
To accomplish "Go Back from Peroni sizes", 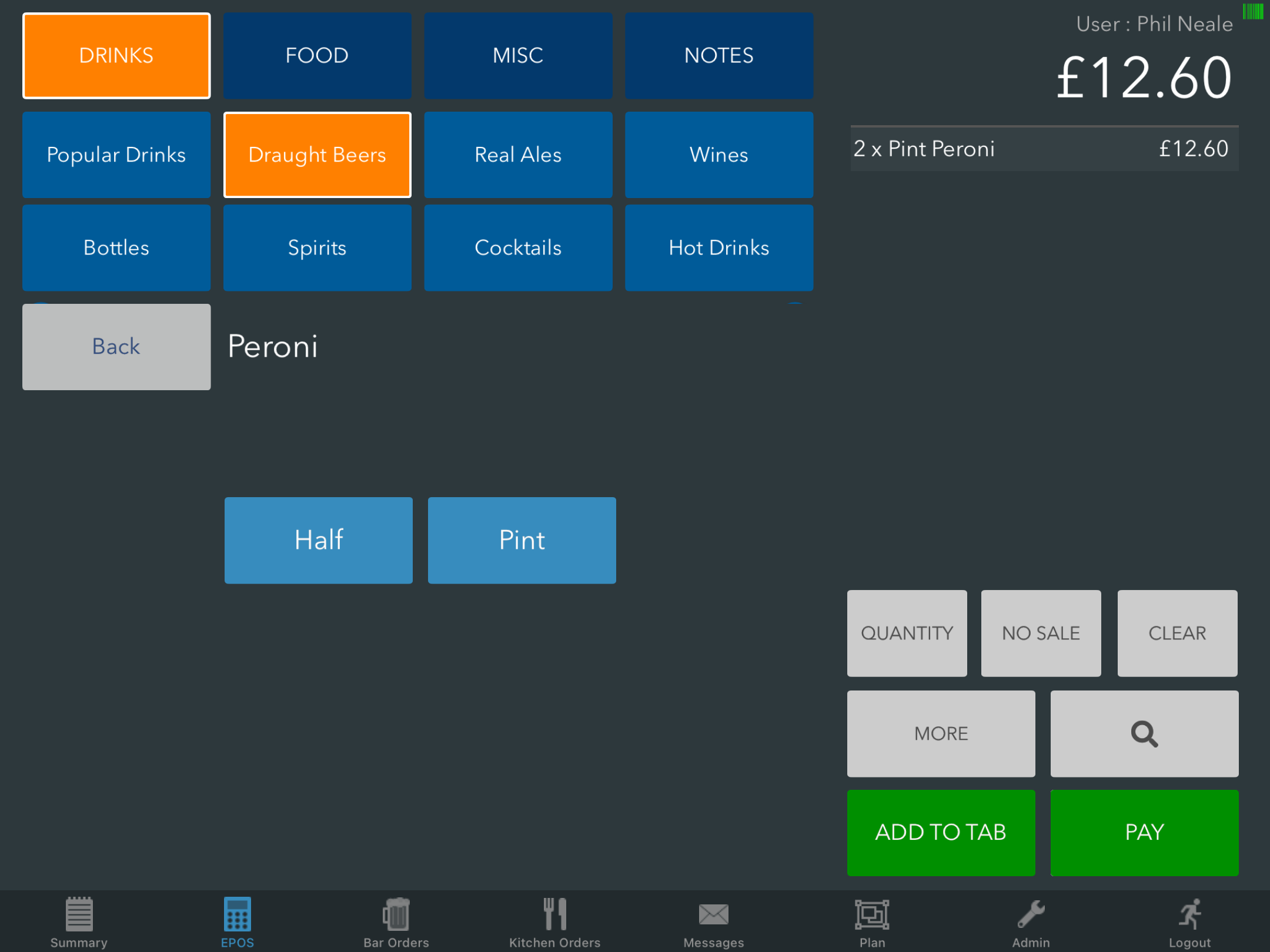I will 116,347.
